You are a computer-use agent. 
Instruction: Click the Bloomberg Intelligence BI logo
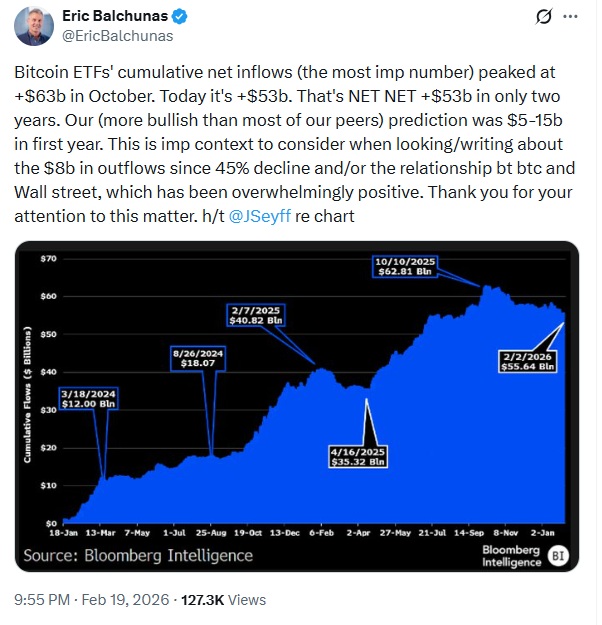[558, 555]
